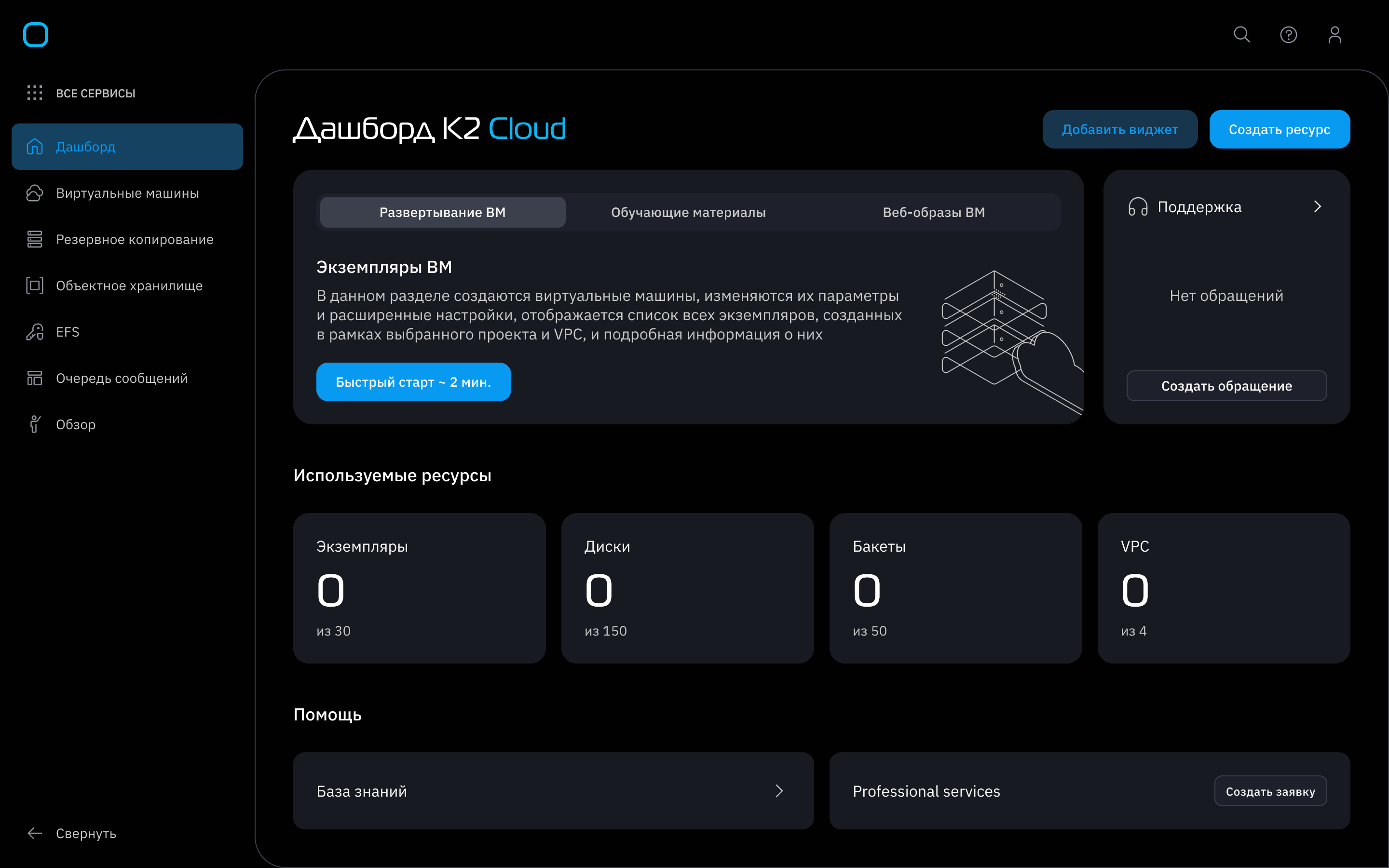
Task: Click the из 4 limit text
Action: (1133, 631)
